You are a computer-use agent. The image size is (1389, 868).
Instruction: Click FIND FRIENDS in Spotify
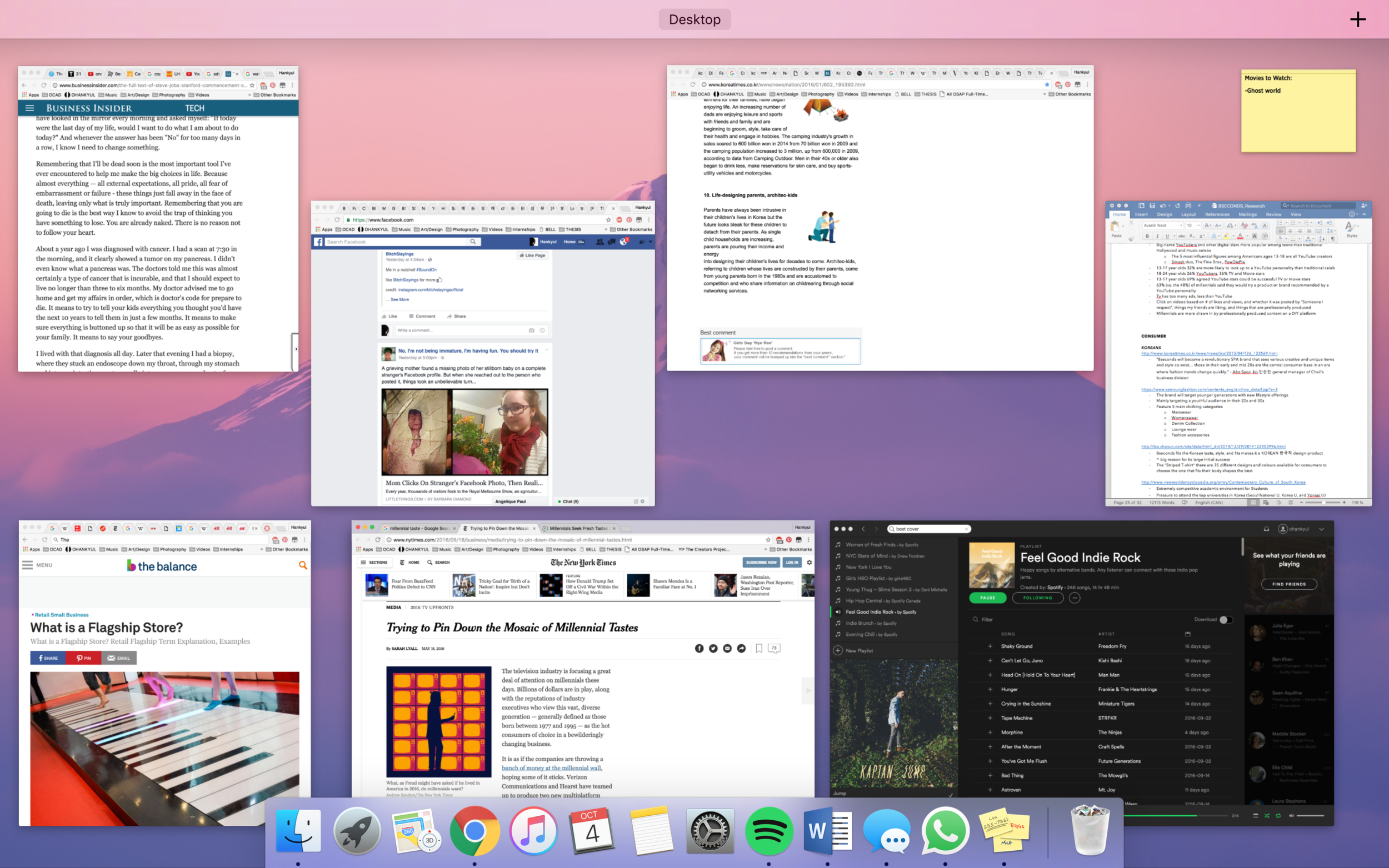[x=1289, y=584]
